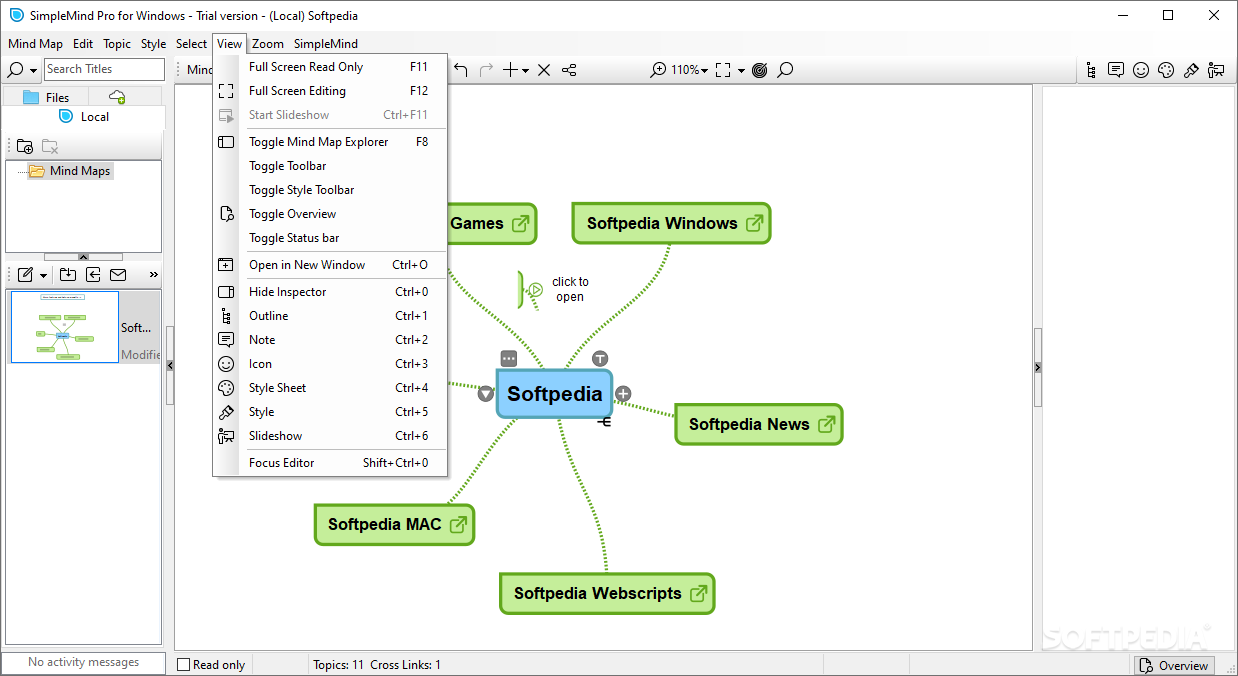This screenshot has width=1238, height=676.
Task: Select the central Softpedia topic node
Action: [x=554, y=393]
